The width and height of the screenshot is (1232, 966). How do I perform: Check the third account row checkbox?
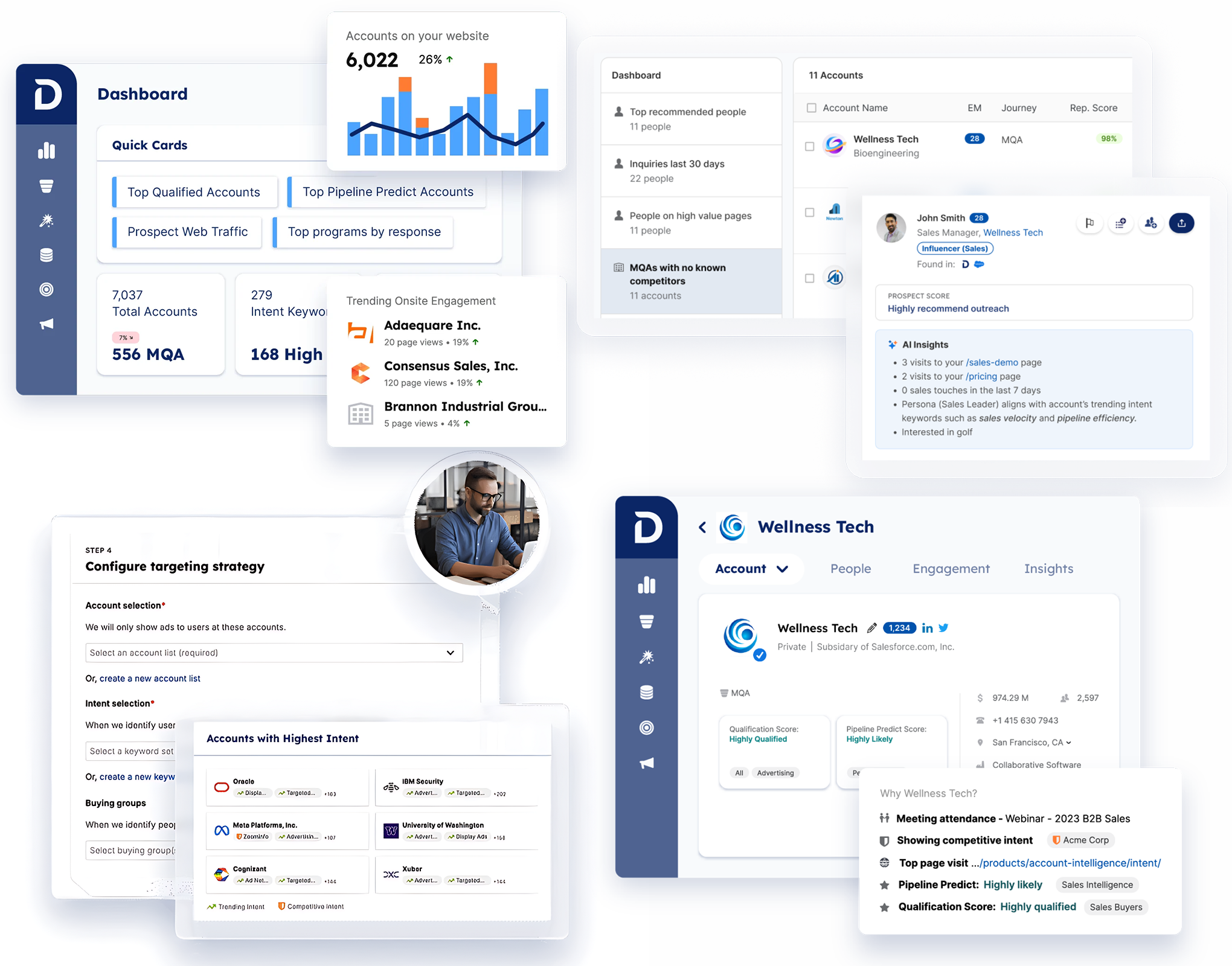click(x=810, y=278)
